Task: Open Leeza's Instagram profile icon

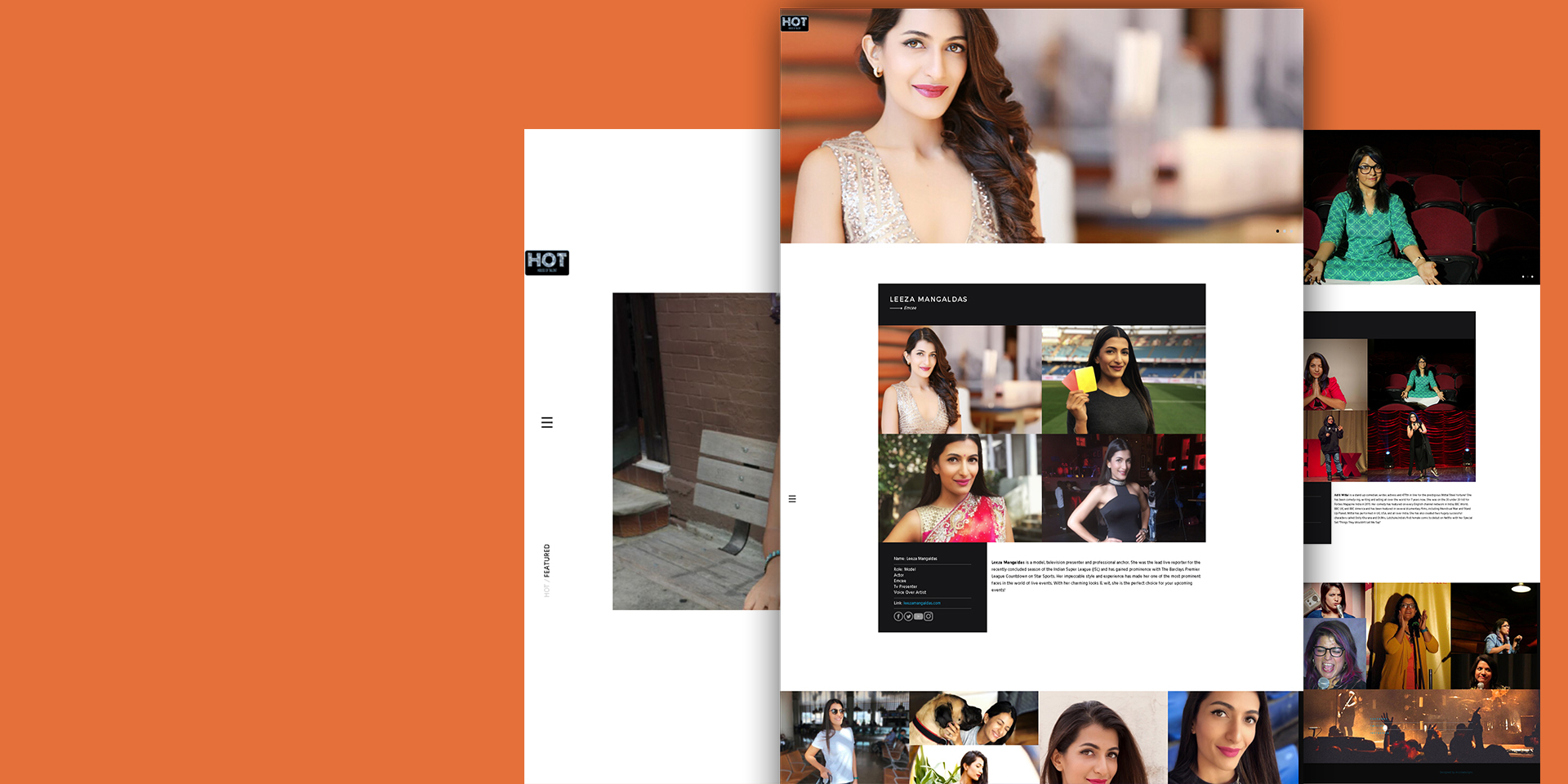Action: coord(929,617)
